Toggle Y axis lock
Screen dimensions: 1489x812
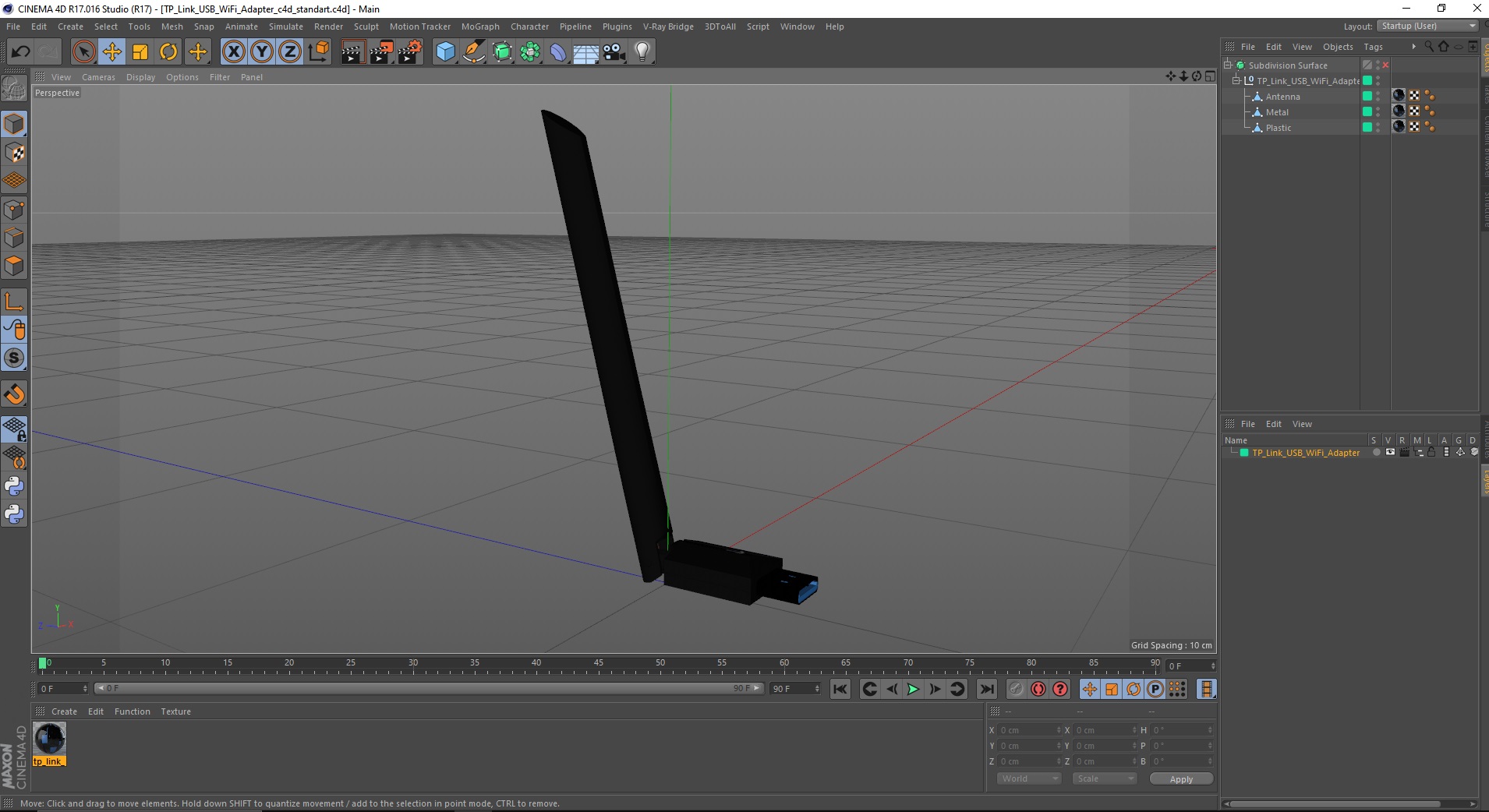[x=262, y=52]
